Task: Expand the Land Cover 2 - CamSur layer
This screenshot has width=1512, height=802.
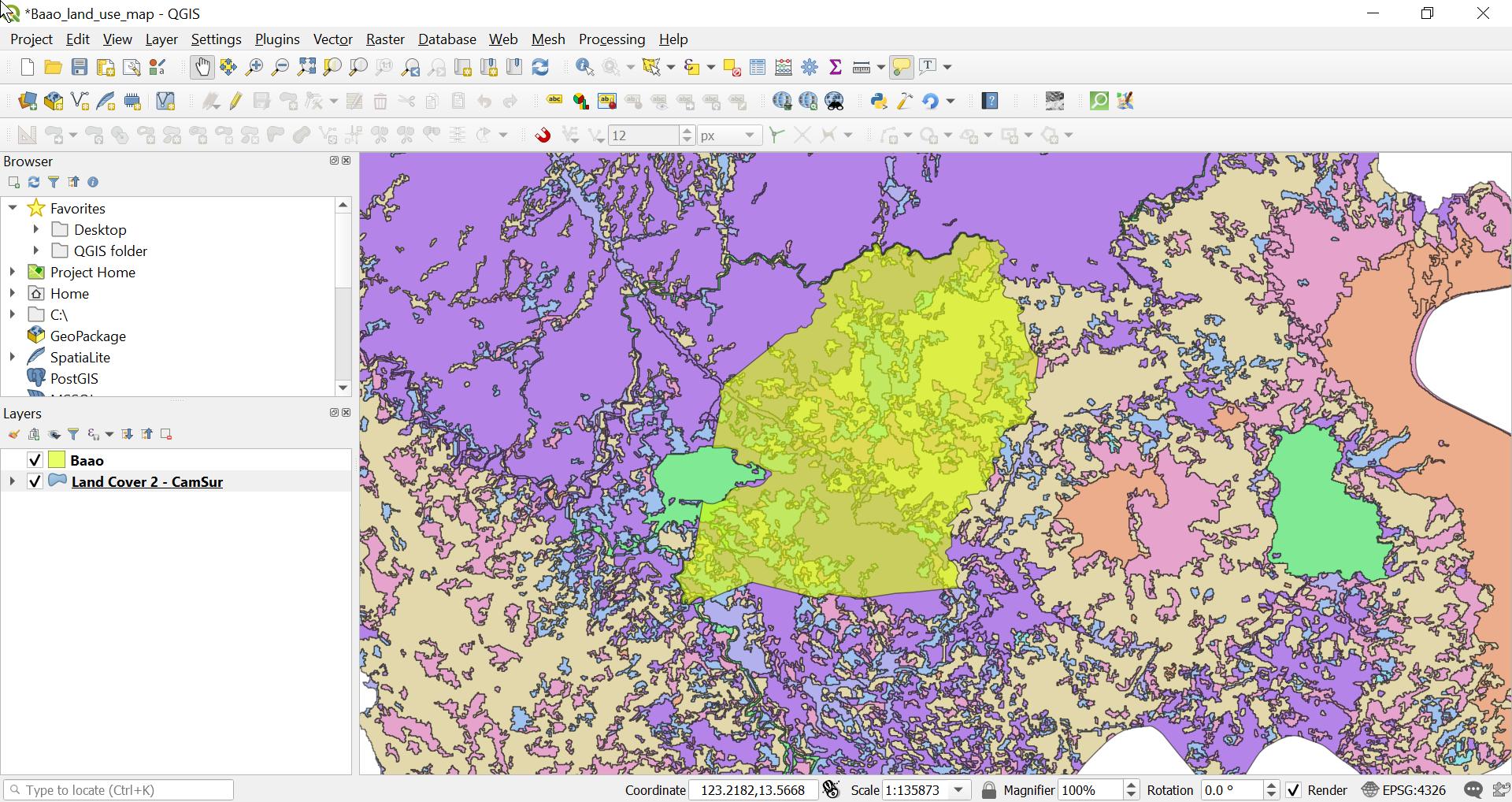Action: [12, 481]
